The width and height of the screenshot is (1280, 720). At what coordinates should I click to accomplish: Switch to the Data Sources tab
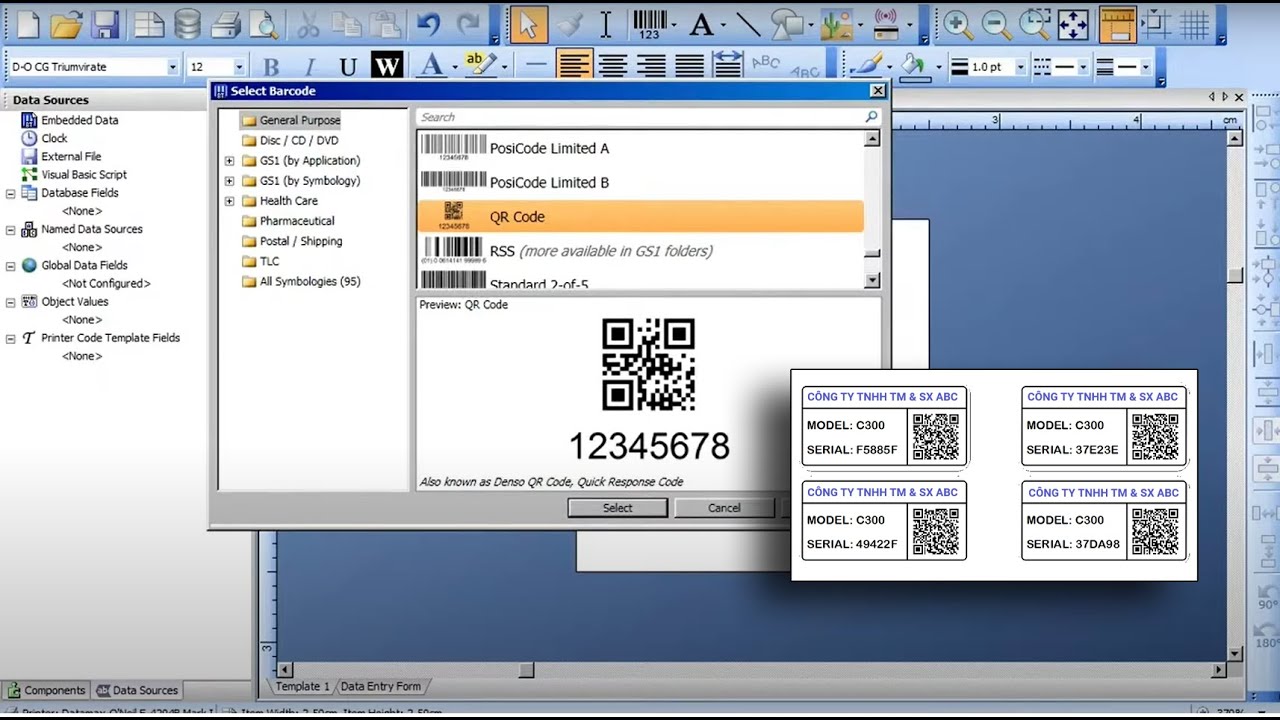tap(137, 690)
